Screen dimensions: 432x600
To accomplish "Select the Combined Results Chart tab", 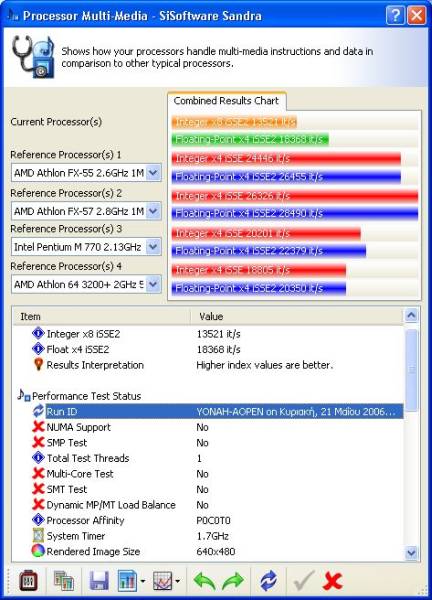I will coord(226,101).
